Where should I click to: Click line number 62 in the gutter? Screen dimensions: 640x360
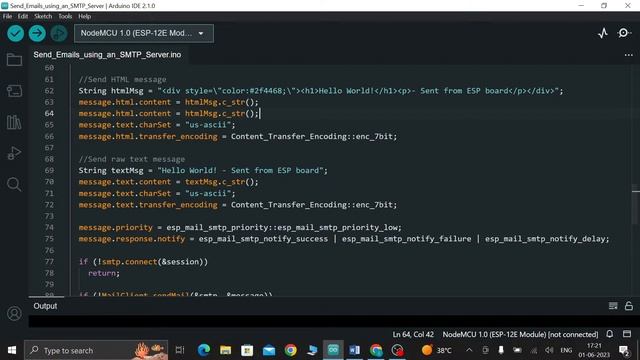(x=49, y=91)
